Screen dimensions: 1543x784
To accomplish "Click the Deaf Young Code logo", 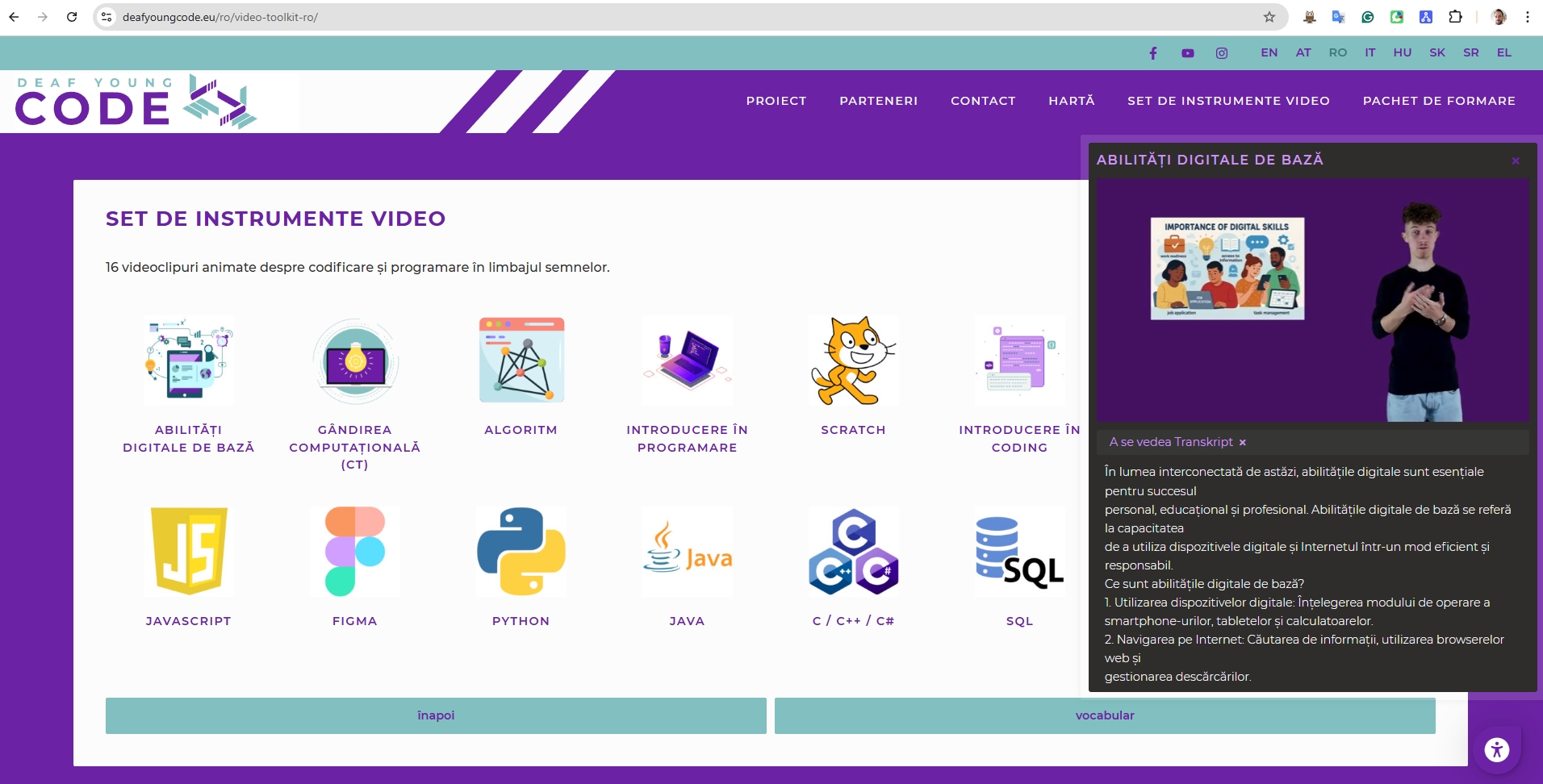I will point(136,102).
